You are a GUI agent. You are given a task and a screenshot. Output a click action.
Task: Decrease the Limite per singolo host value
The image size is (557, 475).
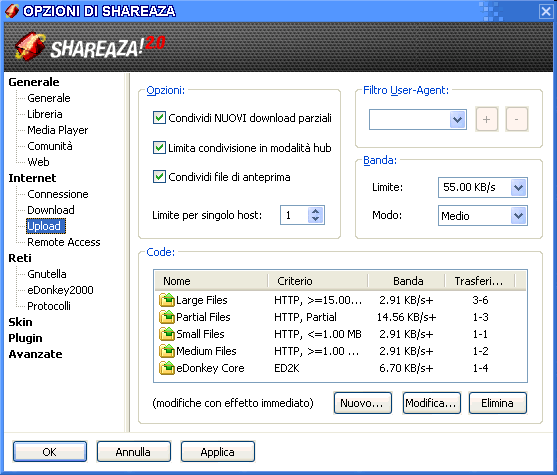pyautogui.click(x=315, y=219)
